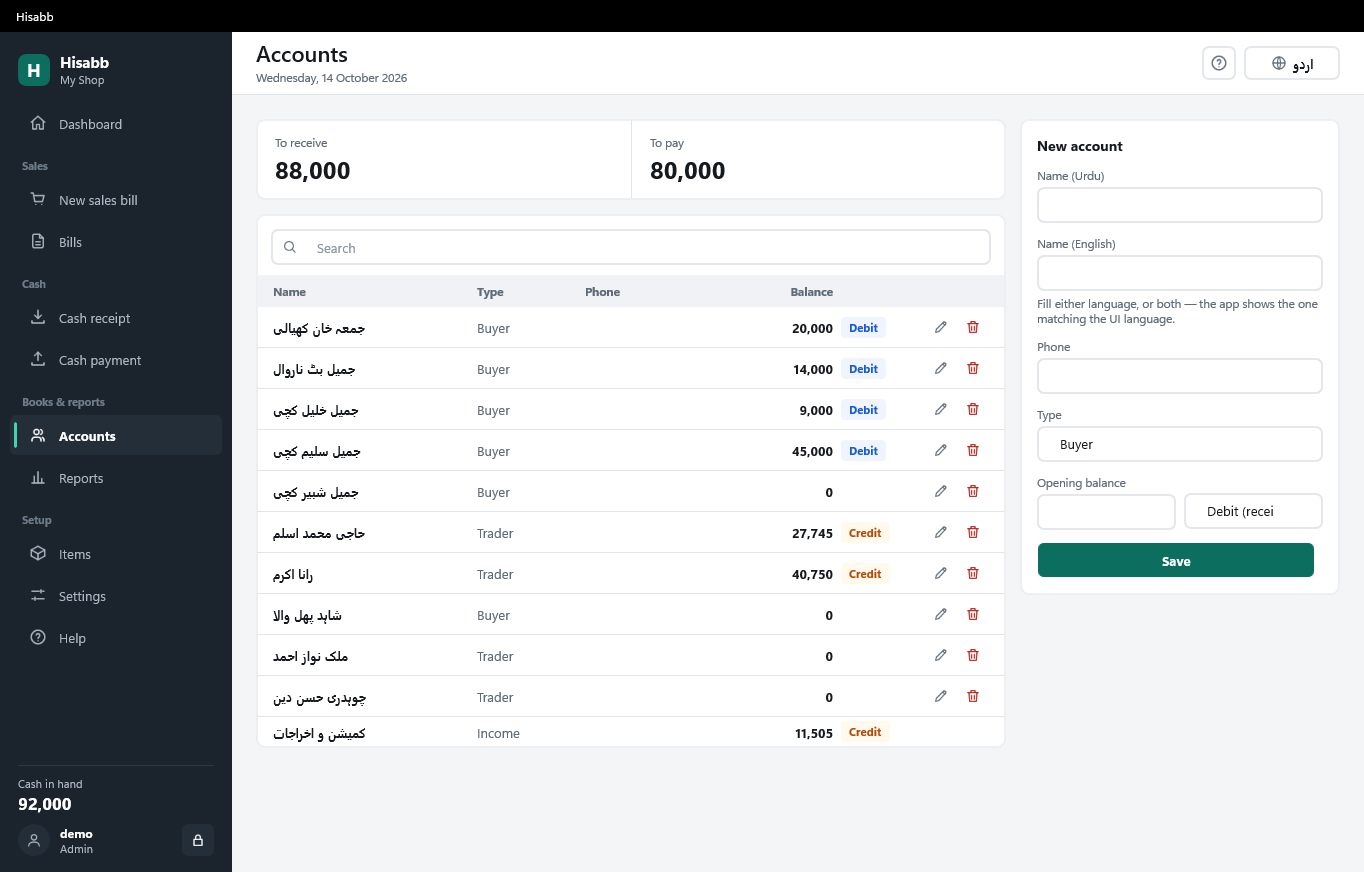The image size is (1364, 872).
Task: Click the Phone column header
Action: tap(602, 292)
